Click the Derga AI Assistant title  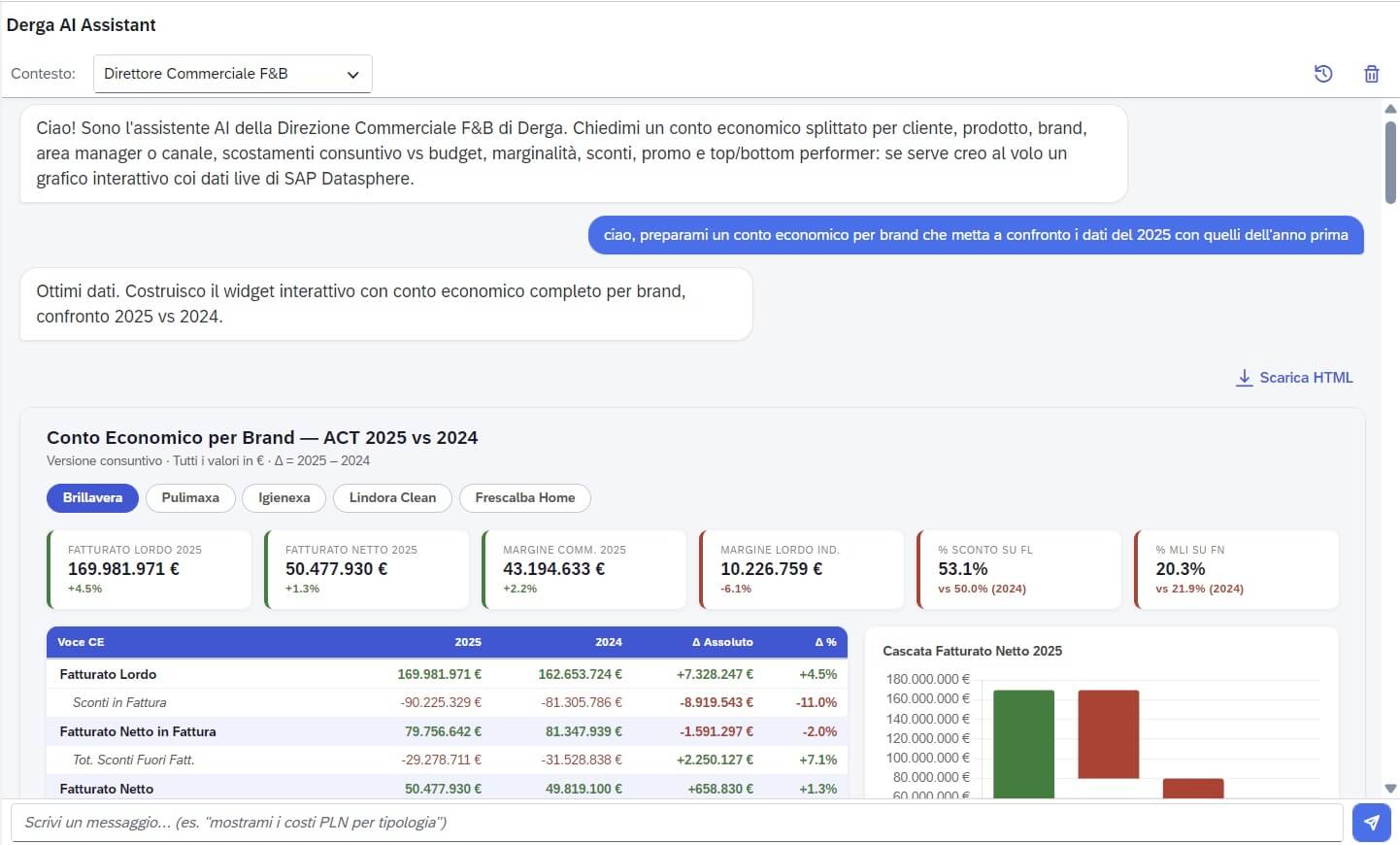click(82, 25)
